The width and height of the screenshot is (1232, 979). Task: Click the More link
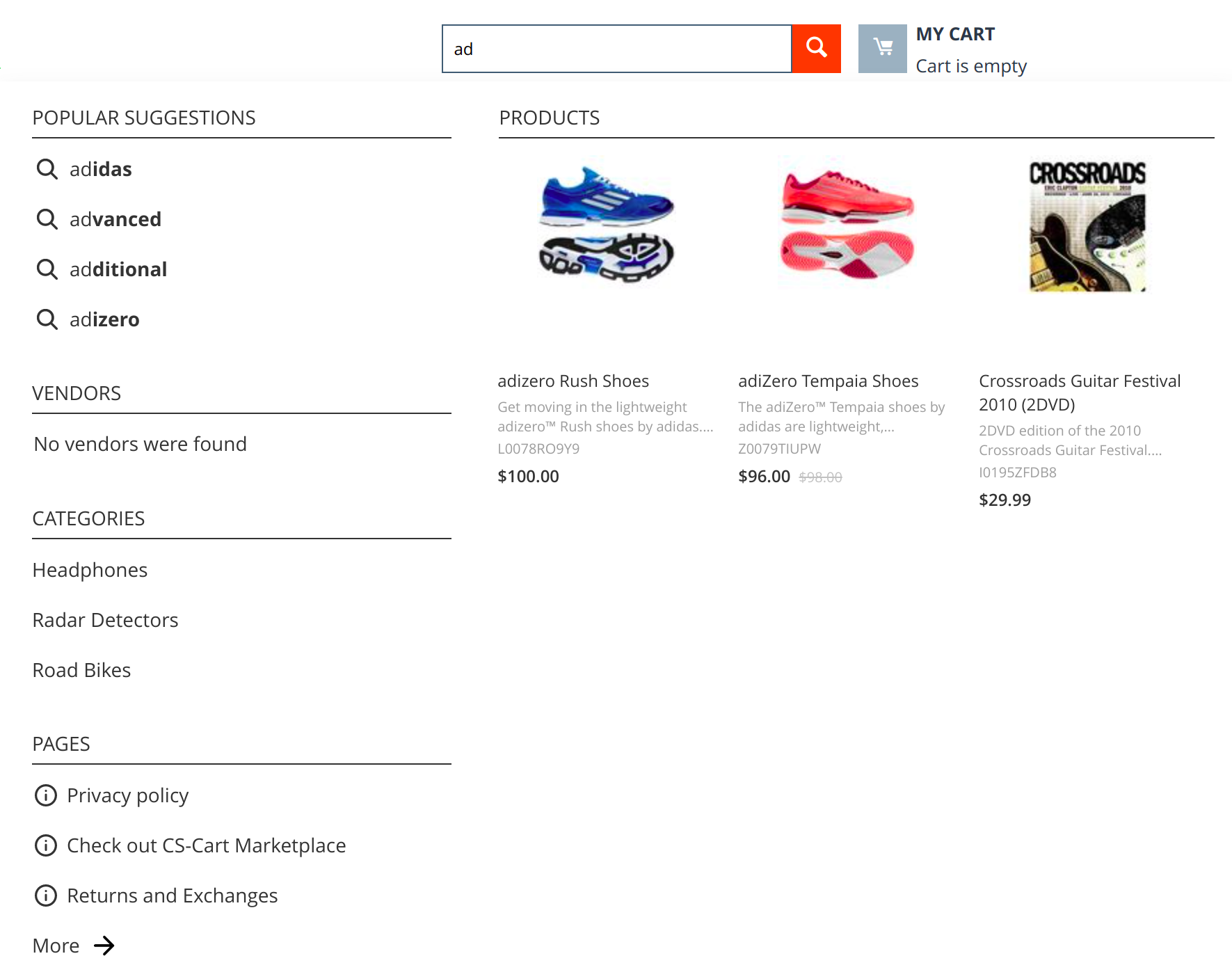coord(56,946)
